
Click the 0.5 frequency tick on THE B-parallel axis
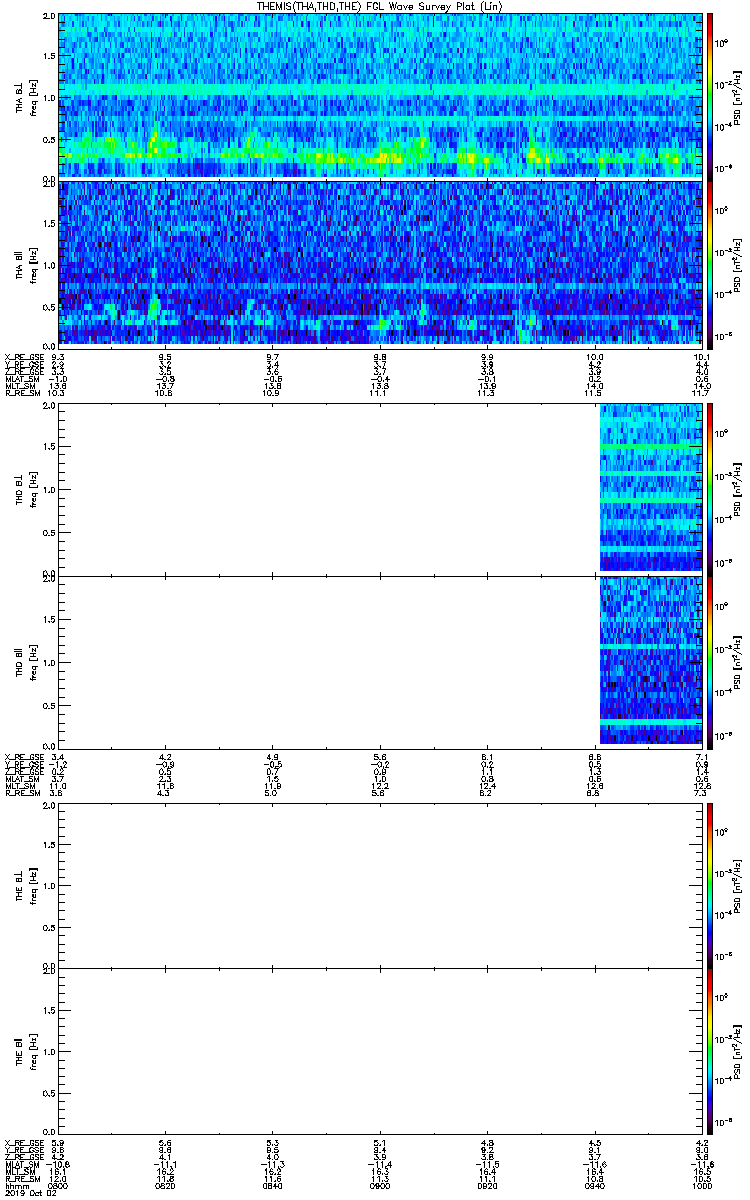coord(49,1093)
